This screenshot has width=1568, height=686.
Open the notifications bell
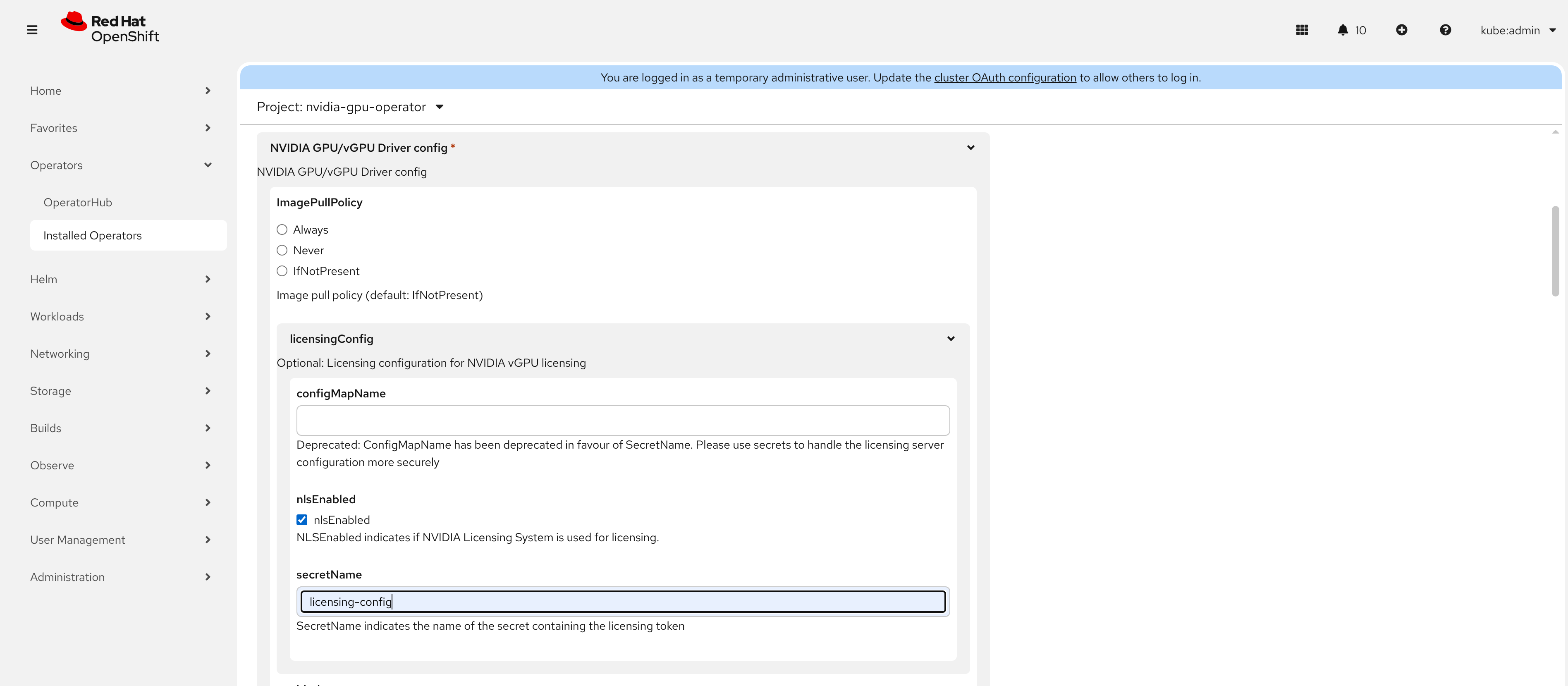click(1342, 30)
